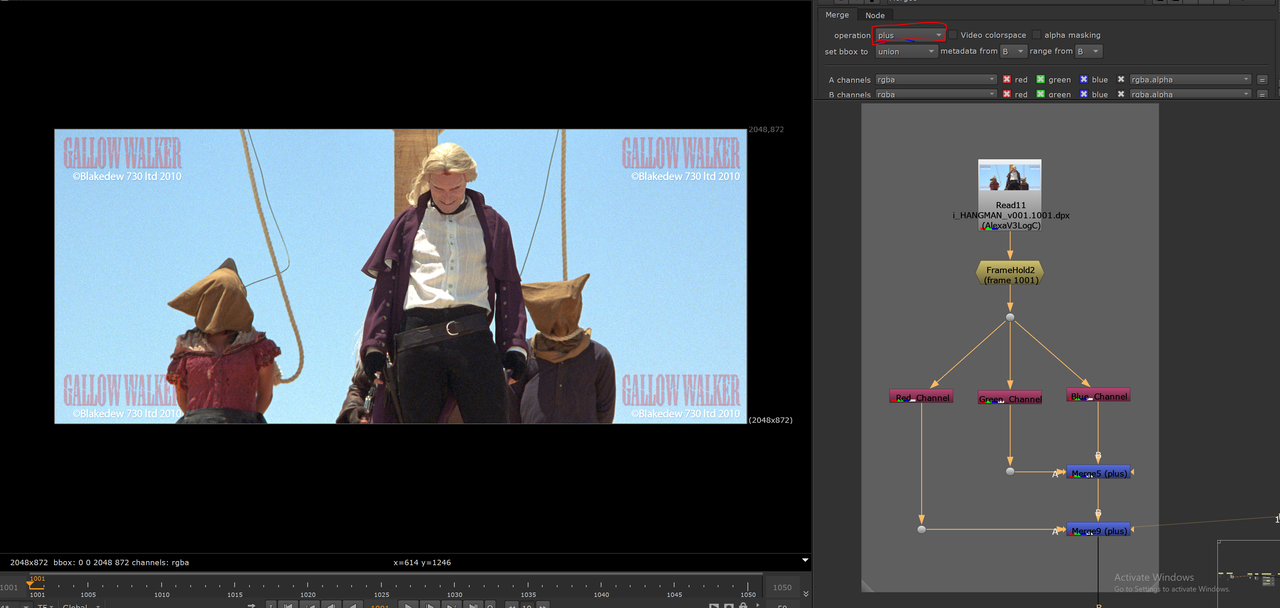Click the double-chevron expander beside timeline
The height and width of the screenshot is (608, 1280).
click(806, 593)
